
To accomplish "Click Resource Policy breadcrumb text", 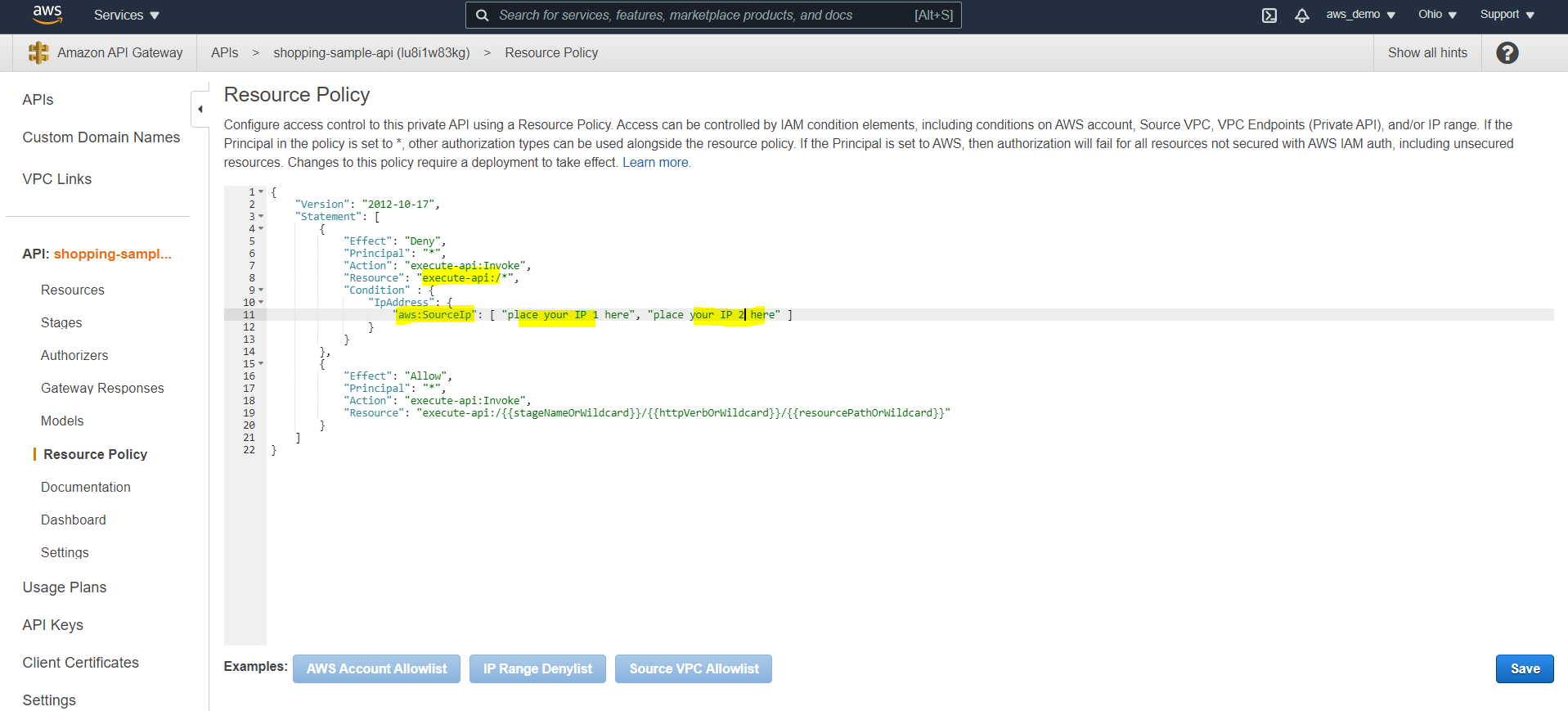I will tap(551, 53).
